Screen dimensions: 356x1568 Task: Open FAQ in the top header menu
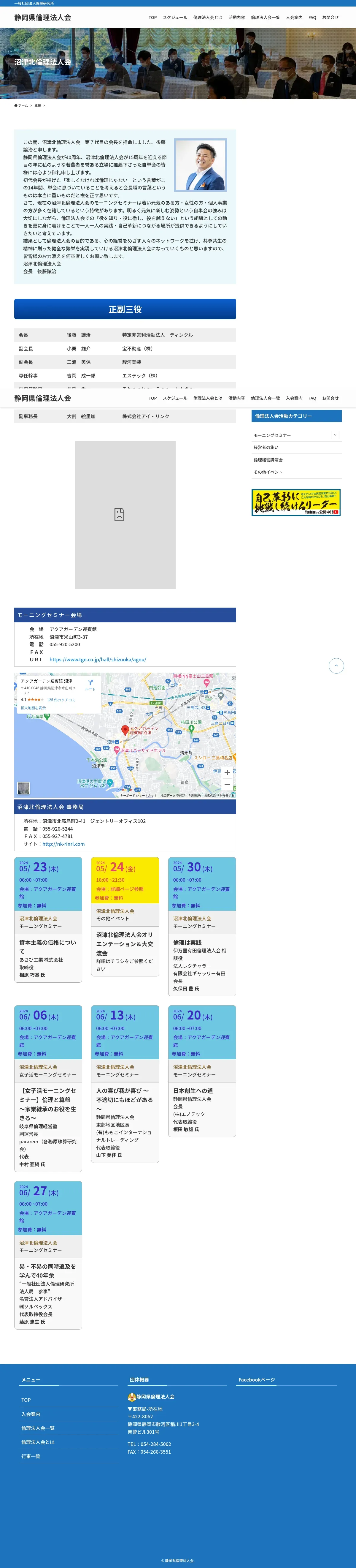312,18
